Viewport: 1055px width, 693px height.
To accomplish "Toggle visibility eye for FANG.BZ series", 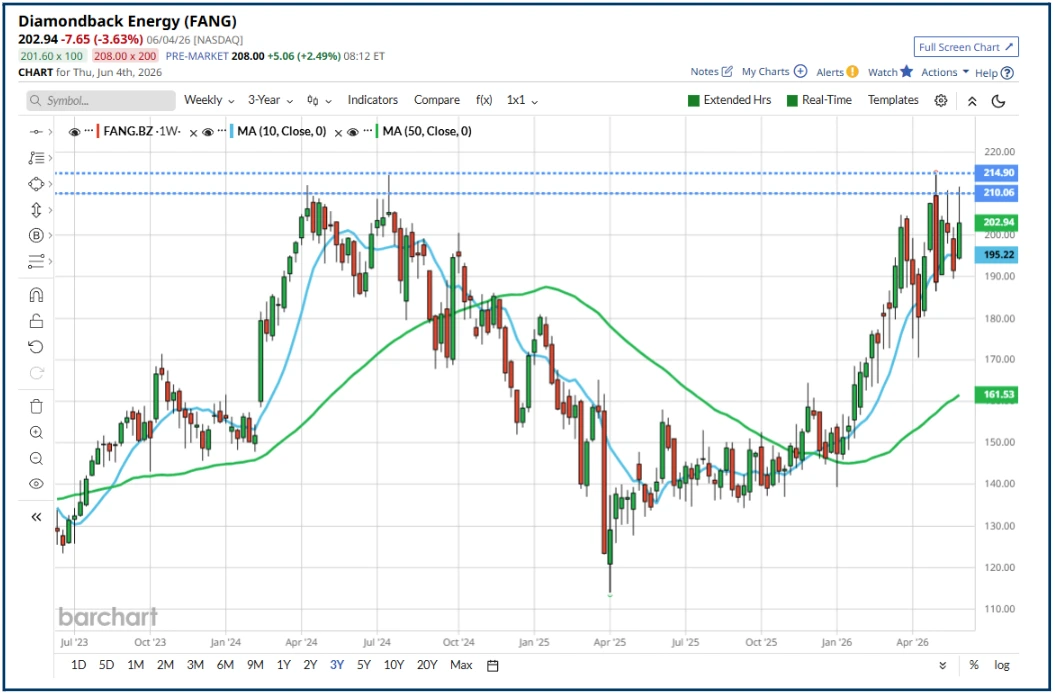I will (x=74, y=132).
